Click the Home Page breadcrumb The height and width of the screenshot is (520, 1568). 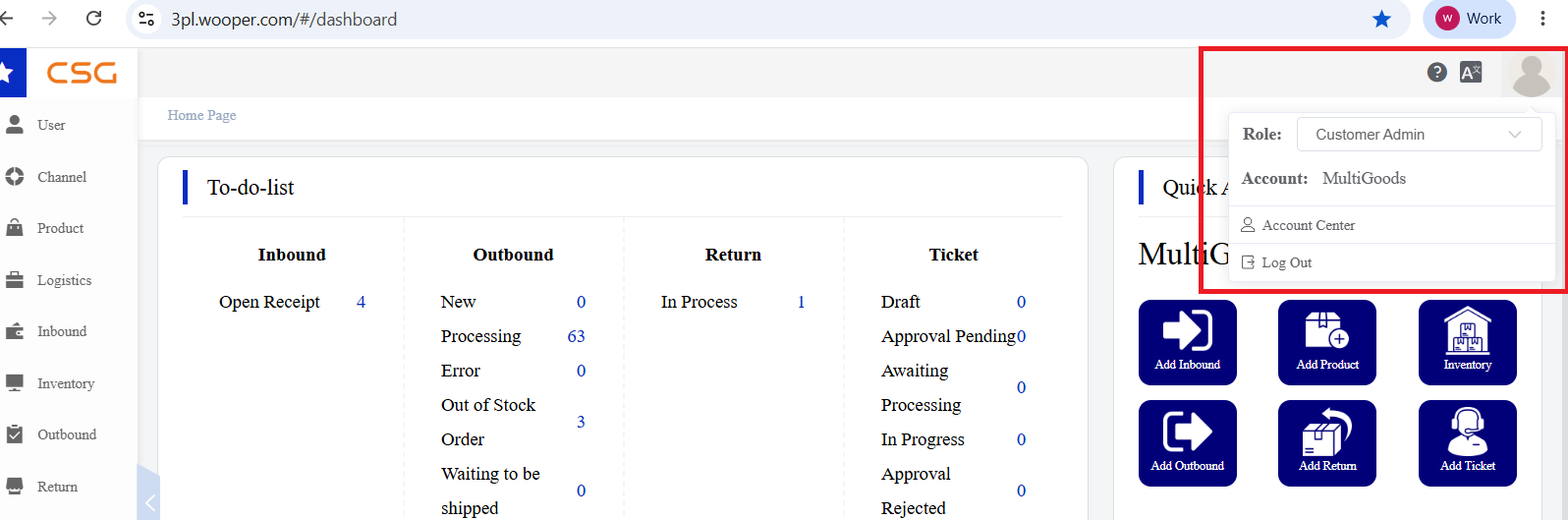(x=201, y=115)
